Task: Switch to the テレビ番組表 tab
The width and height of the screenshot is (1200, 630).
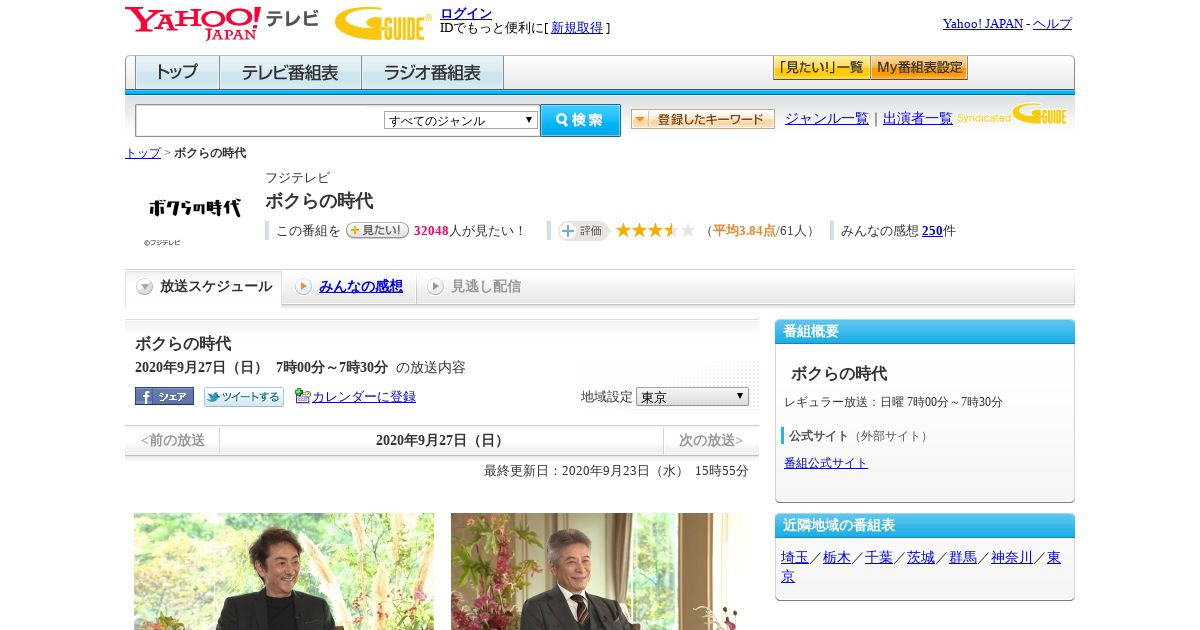Action: pyautogui.click(x=290, y=72)
